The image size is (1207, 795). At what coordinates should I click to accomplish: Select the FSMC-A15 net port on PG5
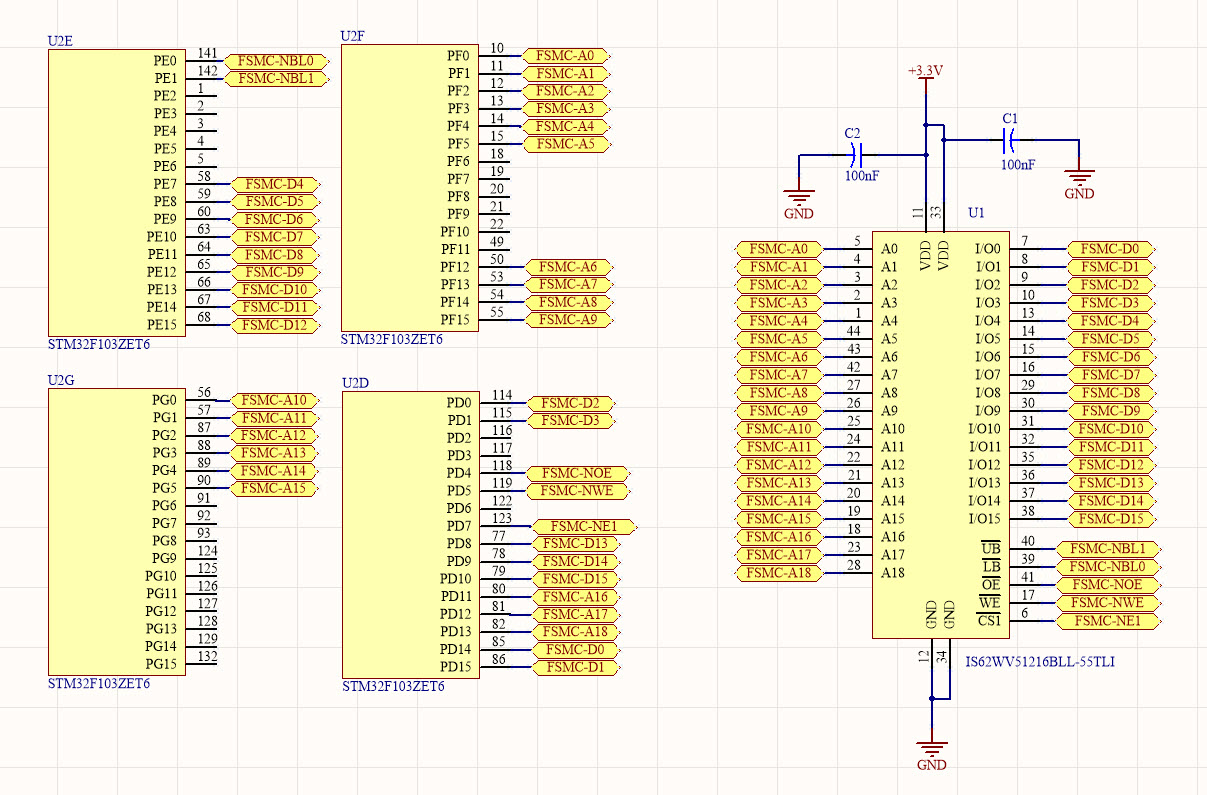[274, 488]
